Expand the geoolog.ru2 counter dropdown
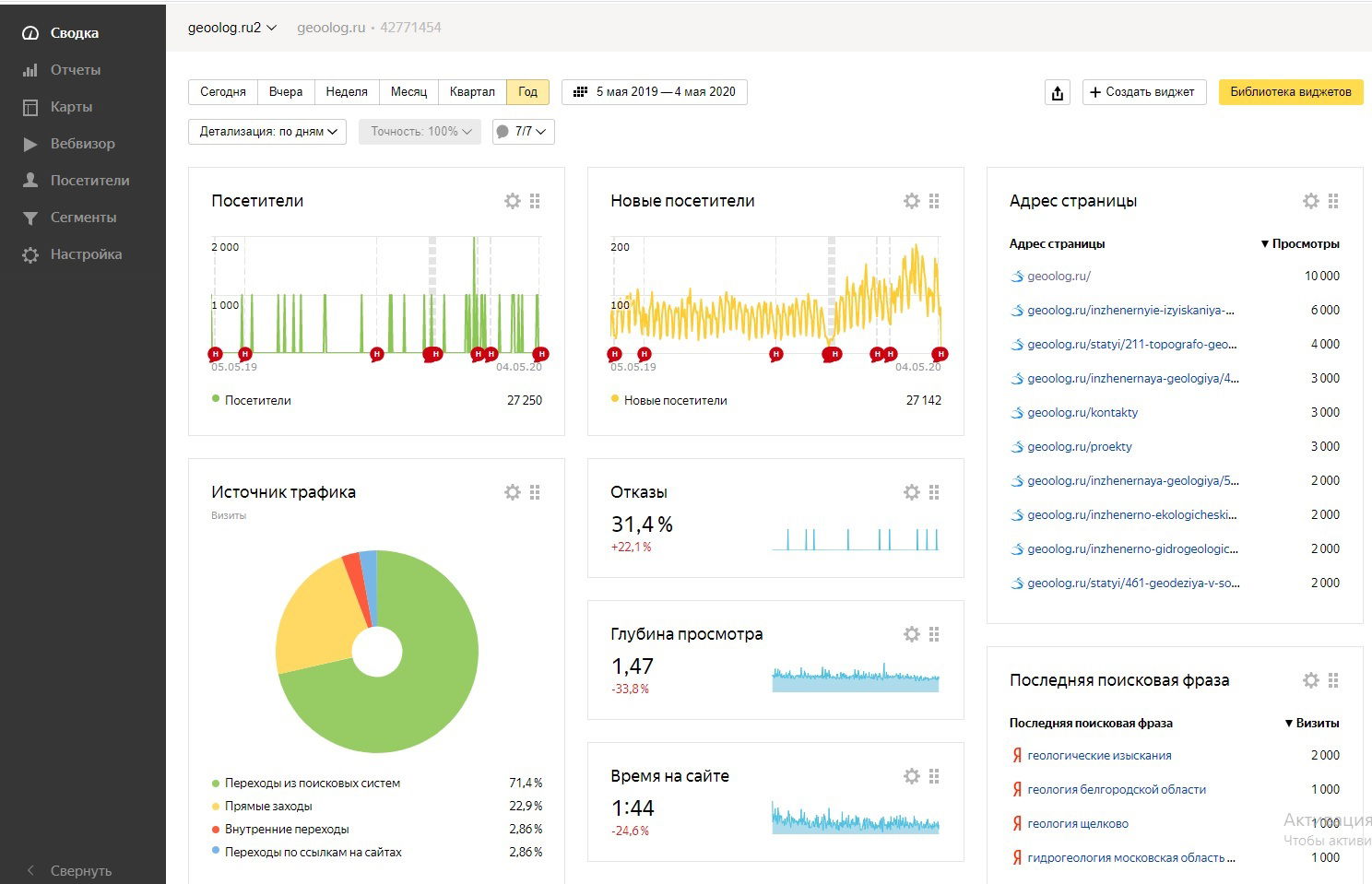1372x884 pixels. click(232, 28)
